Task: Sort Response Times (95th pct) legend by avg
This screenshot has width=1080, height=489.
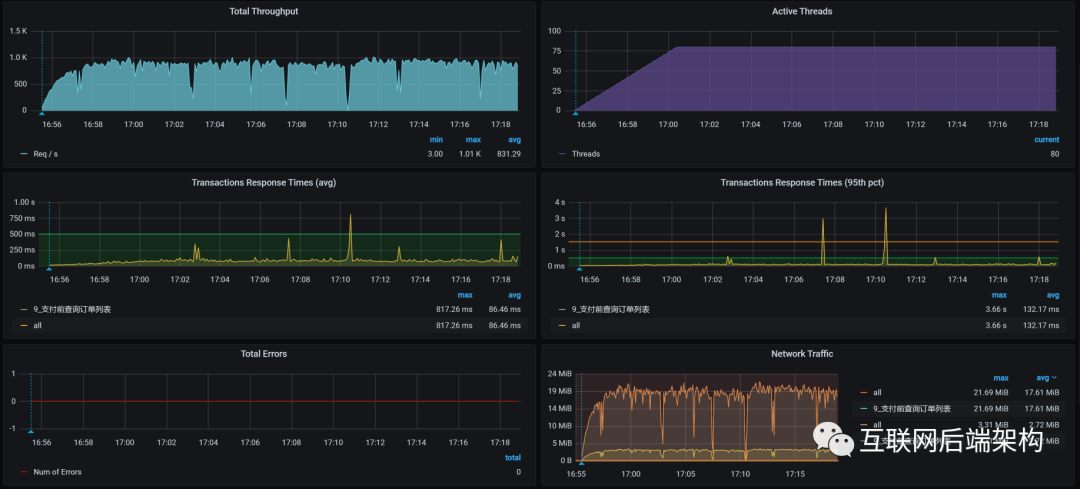Action: pyautogui.click(x=1052, y=295)
